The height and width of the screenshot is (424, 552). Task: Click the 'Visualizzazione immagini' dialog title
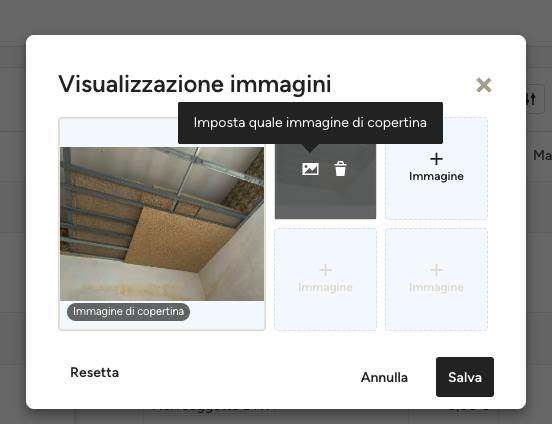[x=195, y=84]
